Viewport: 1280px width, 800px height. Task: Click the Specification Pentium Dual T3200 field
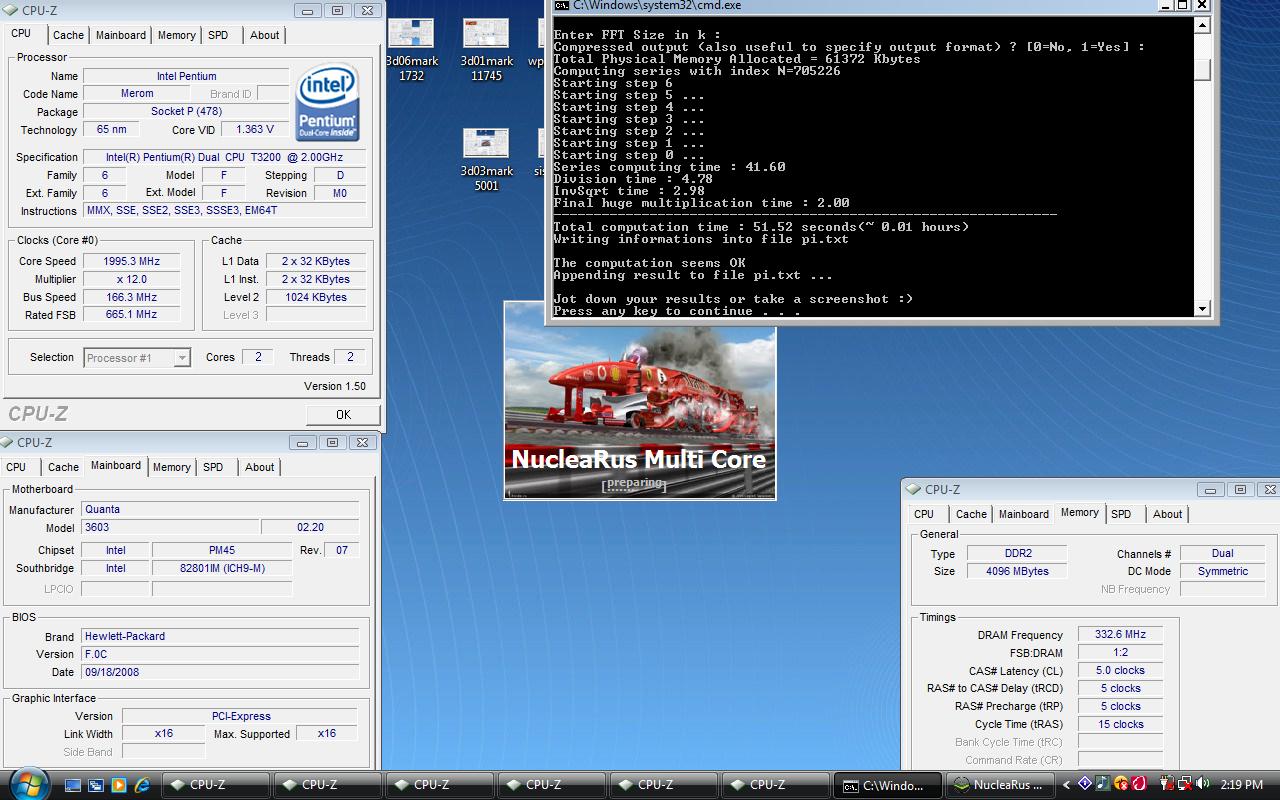(x=225, y=157)
